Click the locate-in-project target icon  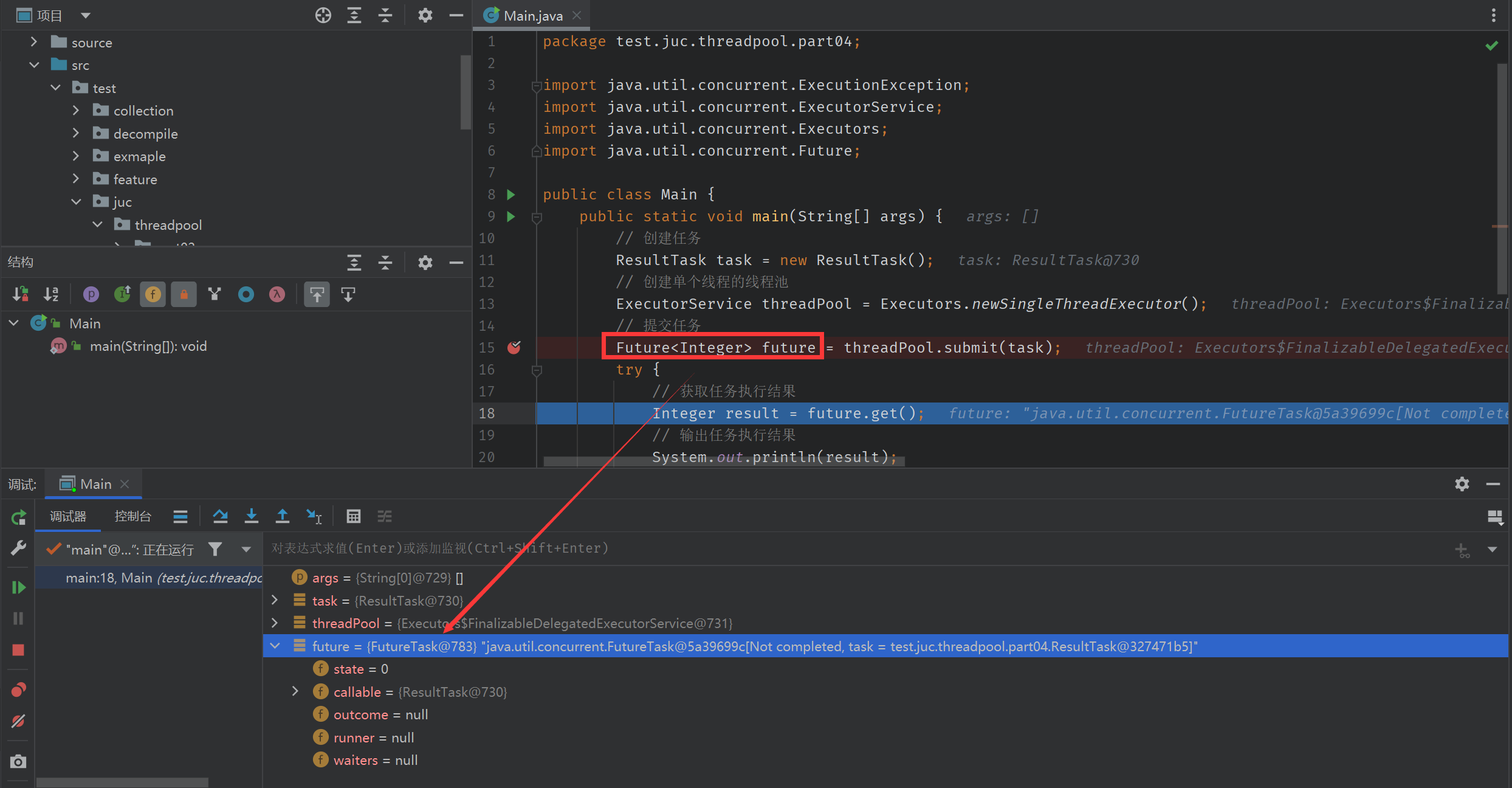323,15
